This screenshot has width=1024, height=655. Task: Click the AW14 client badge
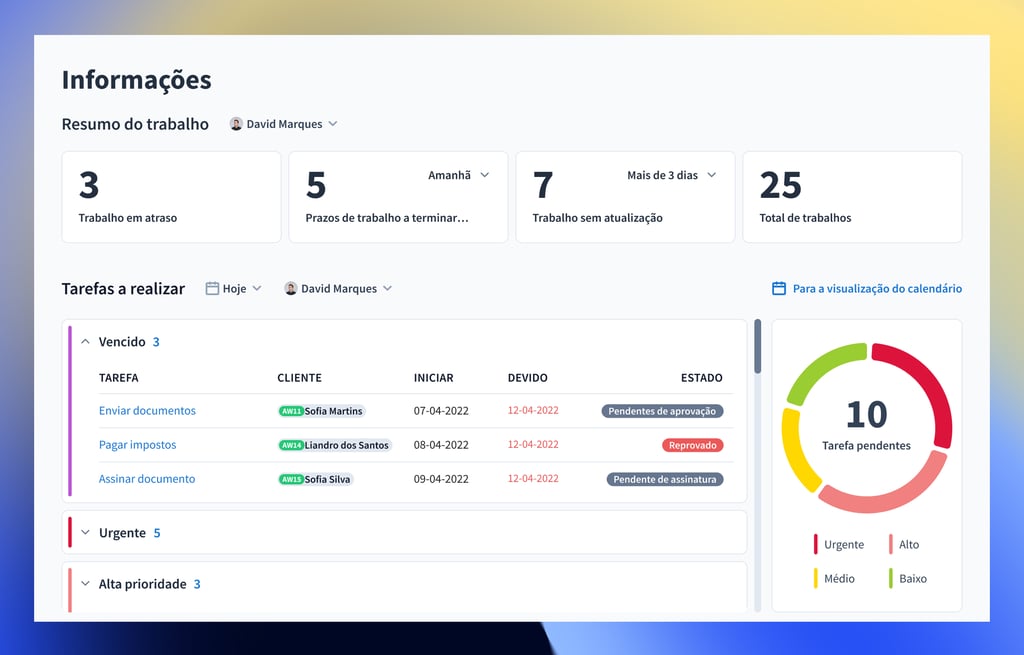tap(291, 445)
